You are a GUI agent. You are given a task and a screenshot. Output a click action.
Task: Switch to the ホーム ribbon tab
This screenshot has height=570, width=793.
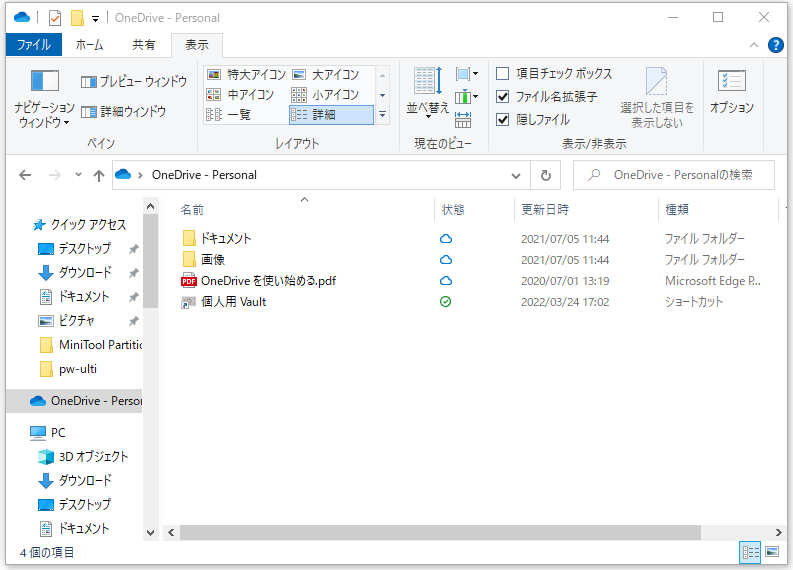pyautogui.click(x=90, y=45)
